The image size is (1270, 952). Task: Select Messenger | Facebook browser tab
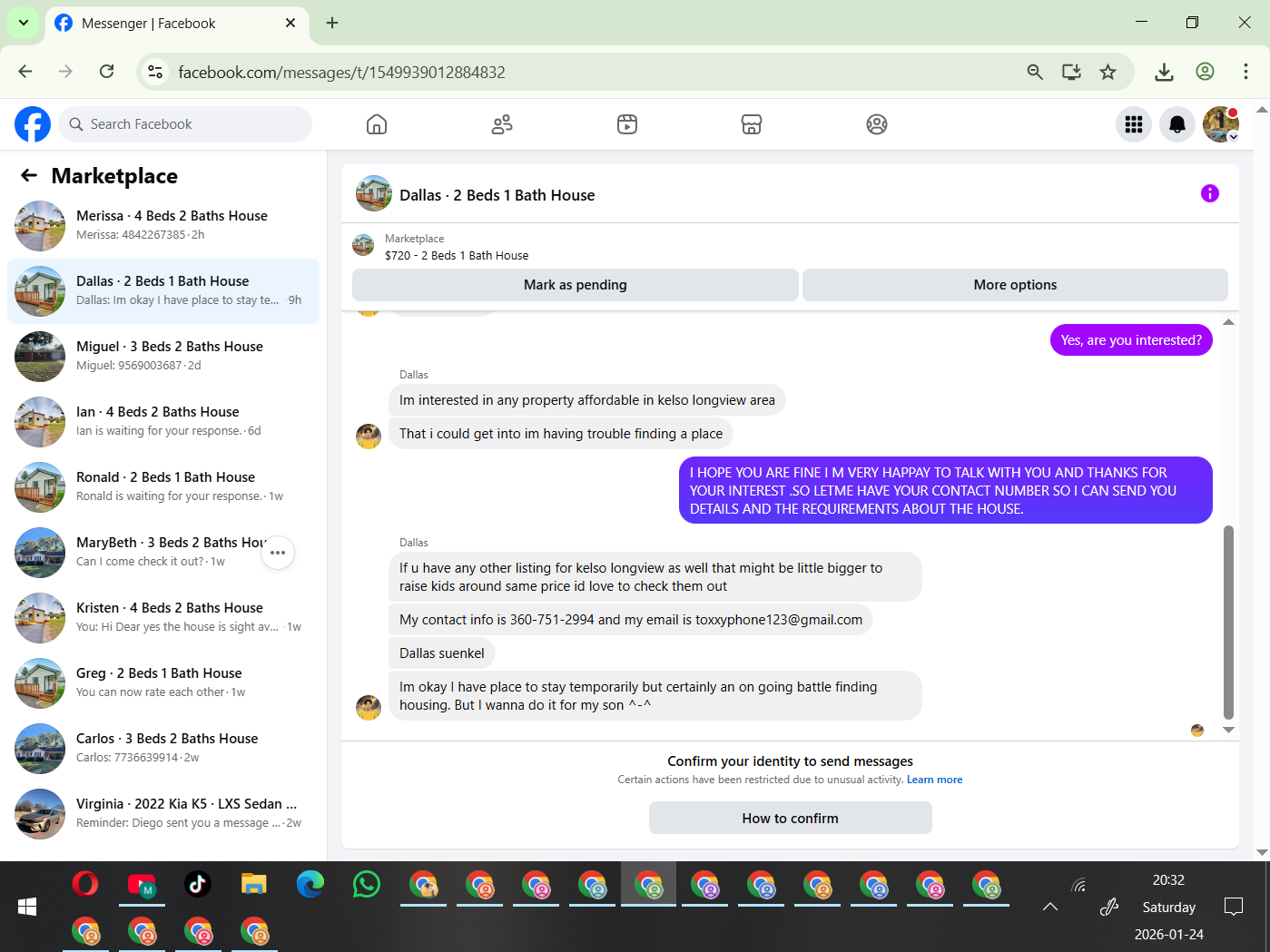click(x=177, y=23)
